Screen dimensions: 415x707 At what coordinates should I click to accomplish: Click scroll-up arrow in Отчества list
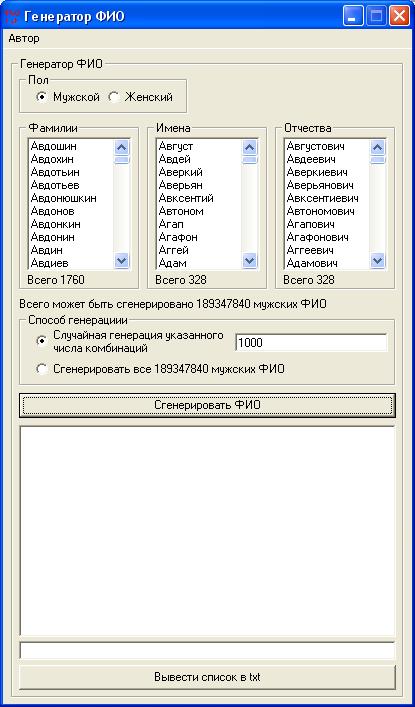[378, 147]
